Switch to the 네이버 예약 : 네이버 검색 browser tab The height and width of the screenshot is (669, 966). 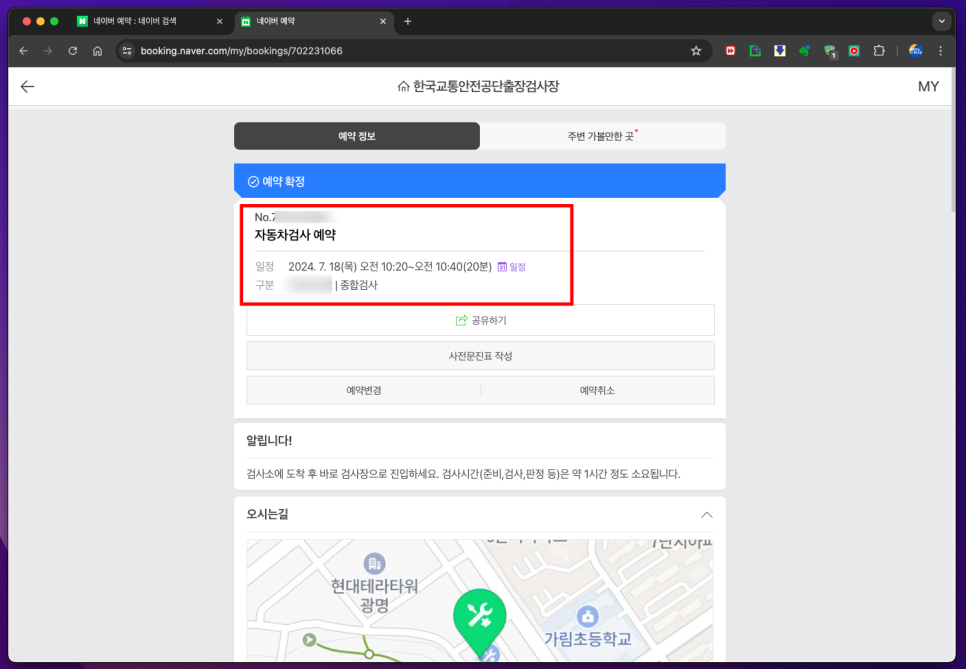149,22
